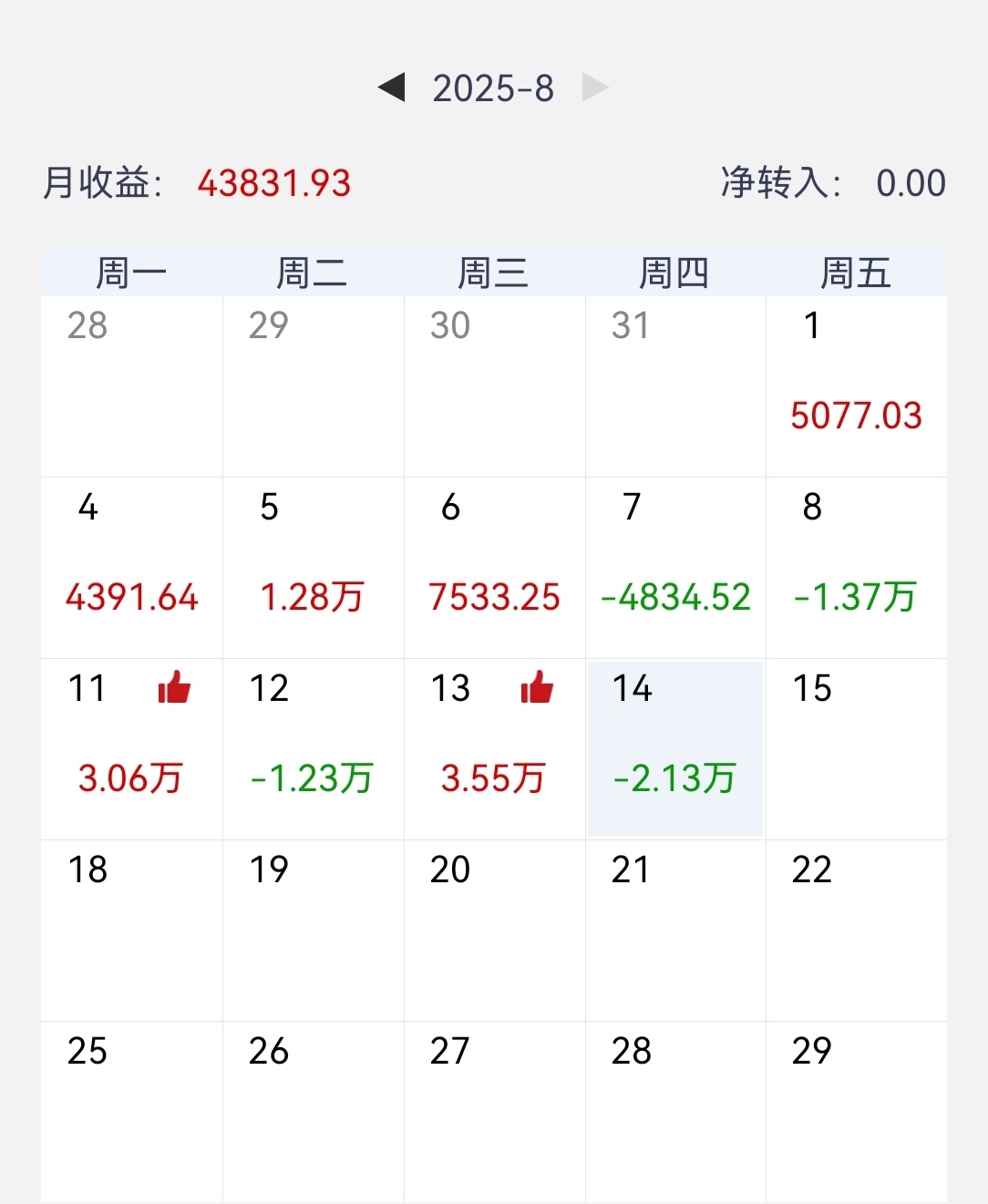Go to next month arrow
The image size is (988, 1204).
[594, 88]
